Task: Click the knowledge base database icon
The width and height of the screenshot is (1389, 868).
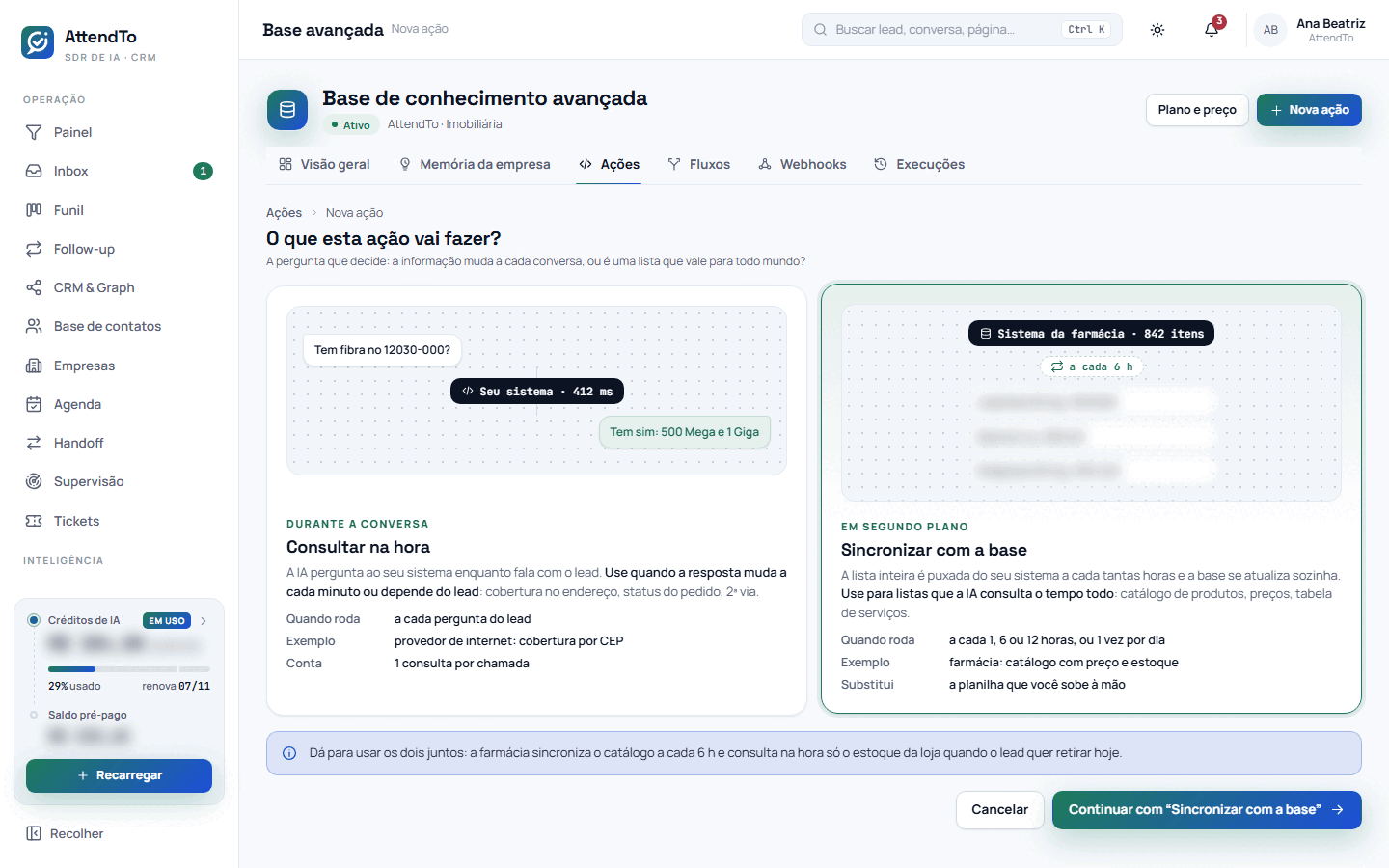Action: tap(287, 110)
